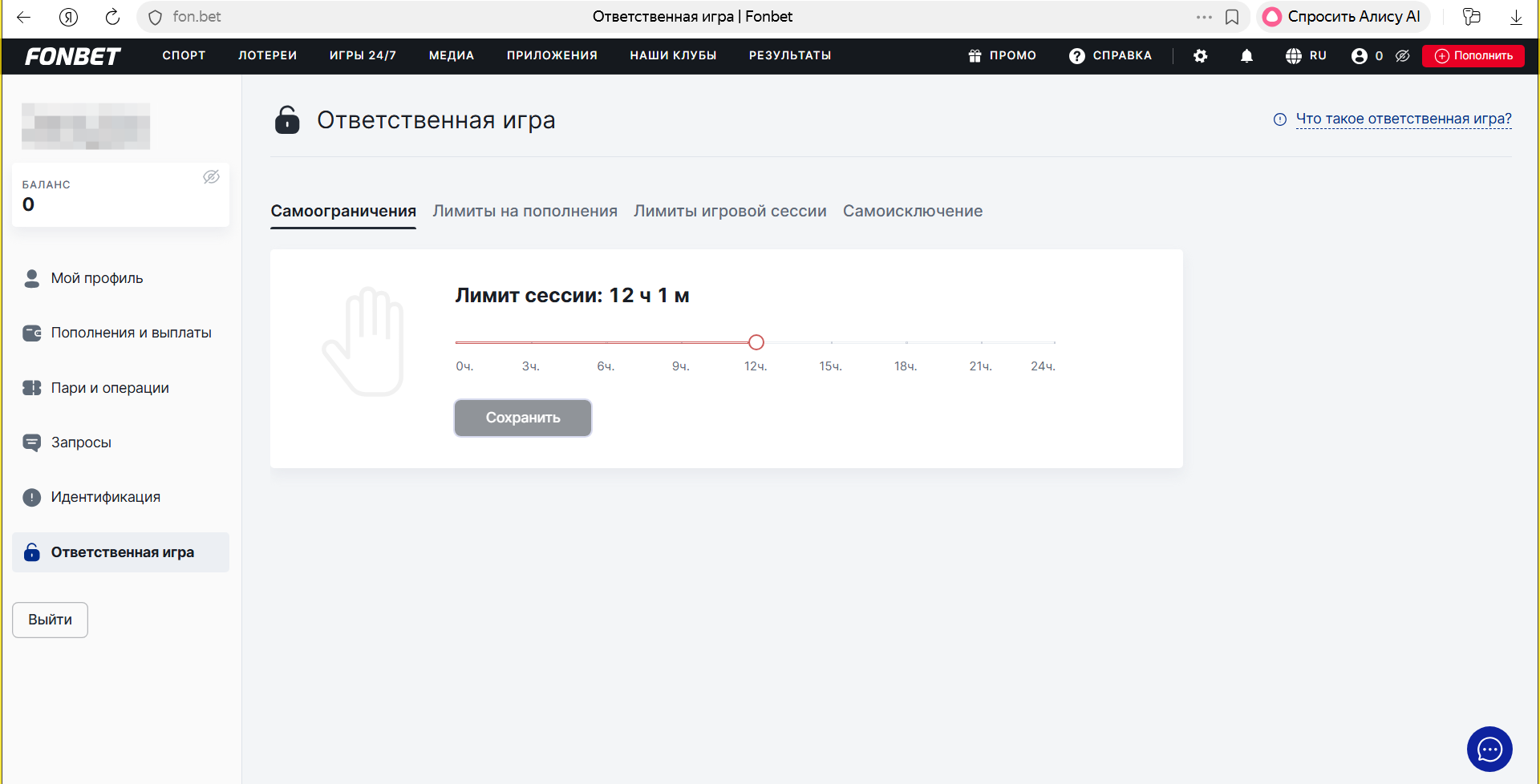Open the Yandex home button
The image size is (1540, 784).
[69, 17]
